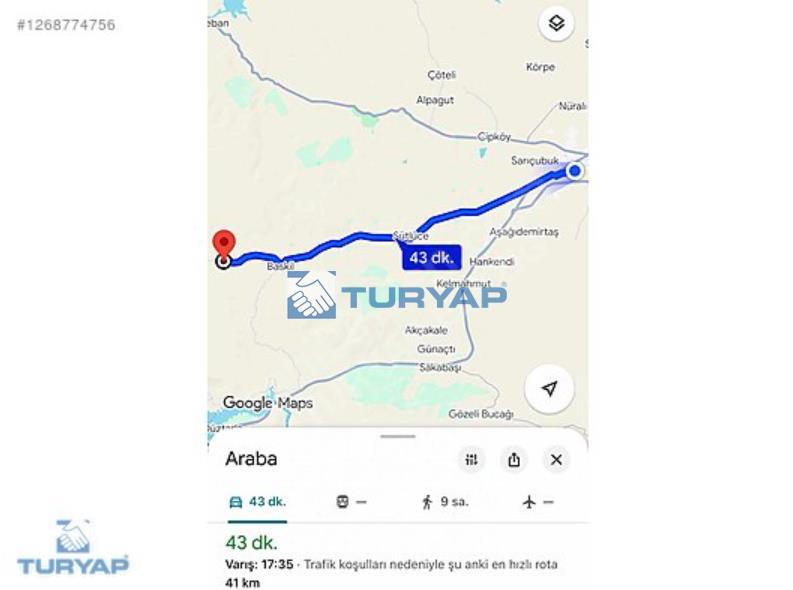Viewport: 793px width, 590px height.
Task: Click the Sütlüce place label
Action: tap(411, 236)
